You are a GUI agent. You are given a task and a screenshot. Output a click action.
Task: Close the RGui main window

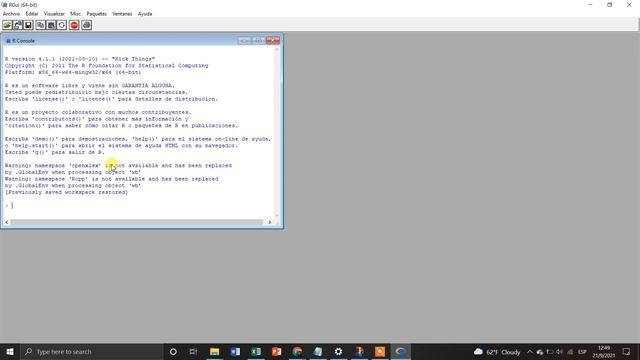coord(629,5)
